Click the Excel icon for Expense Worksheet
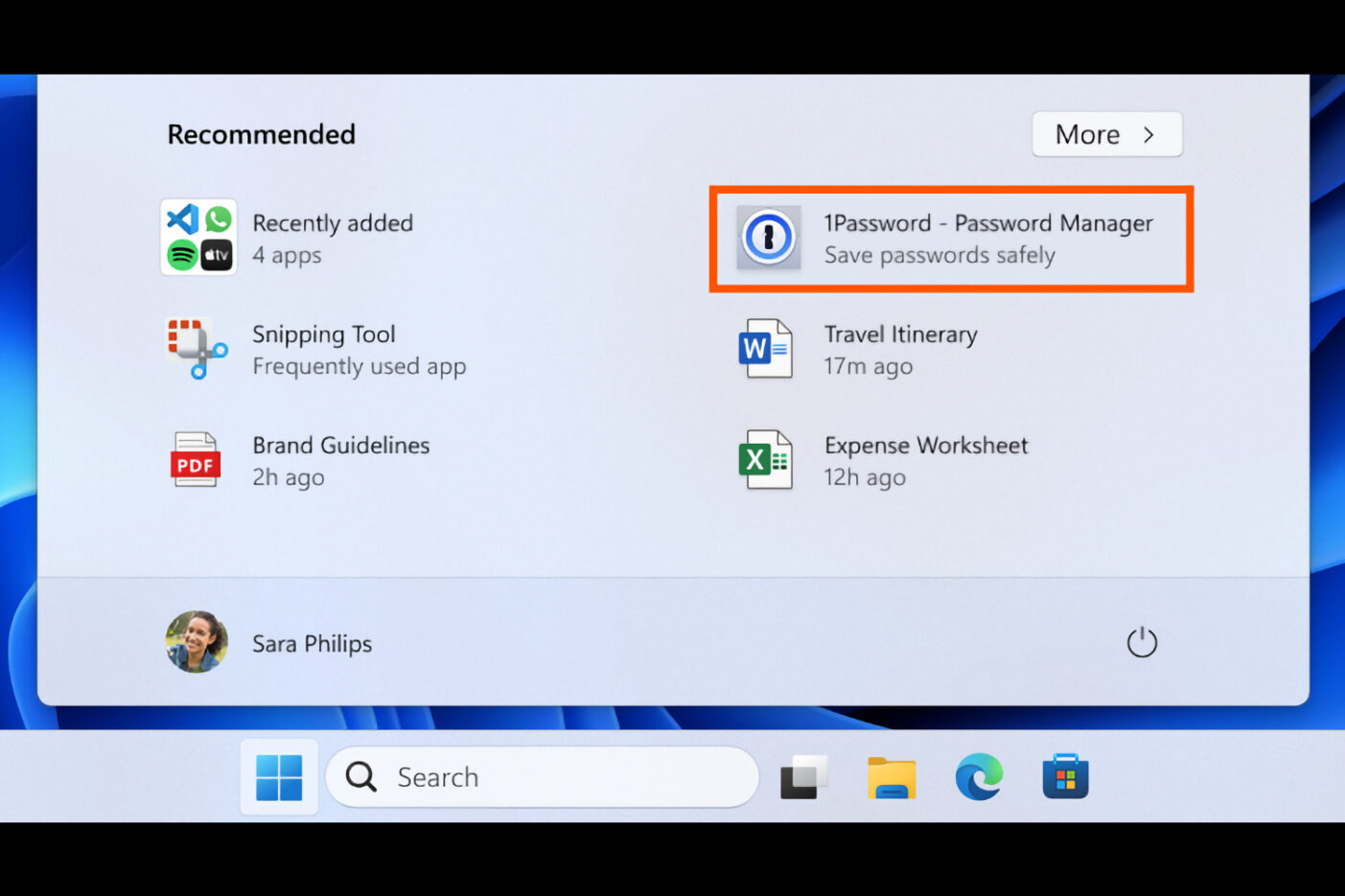The width and height of the screenshot is (1345, 896). pyautogui.click(x=765, y=460)
